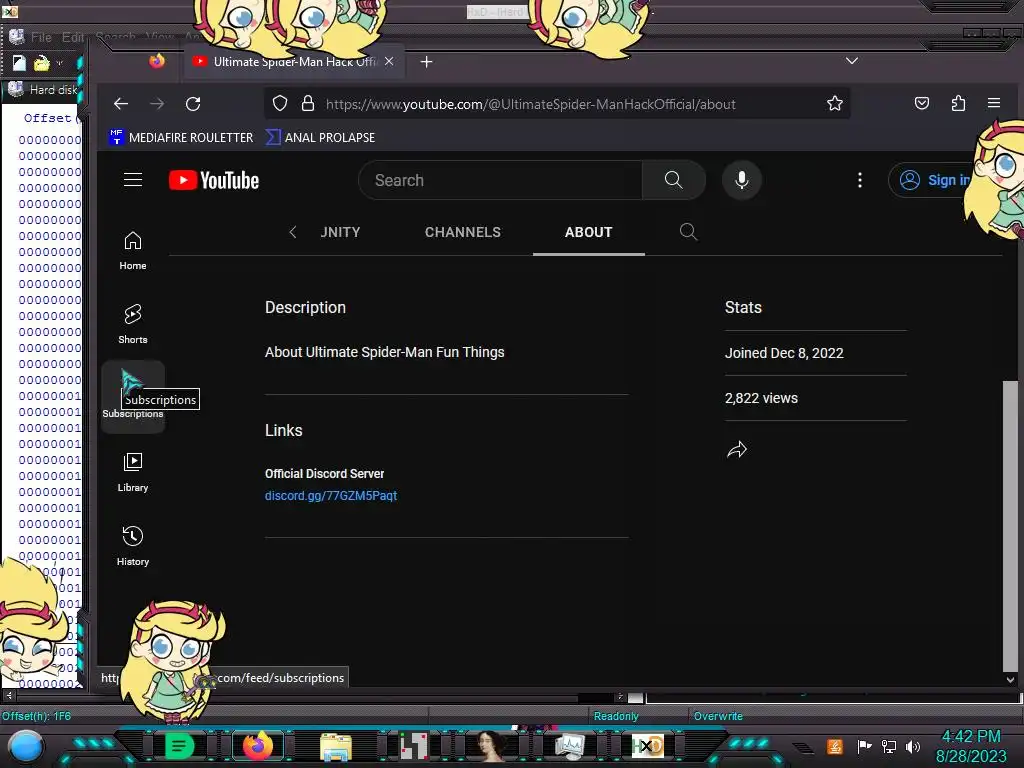
Task: Open Firefox from the taskbar
Action: [257, 746]
